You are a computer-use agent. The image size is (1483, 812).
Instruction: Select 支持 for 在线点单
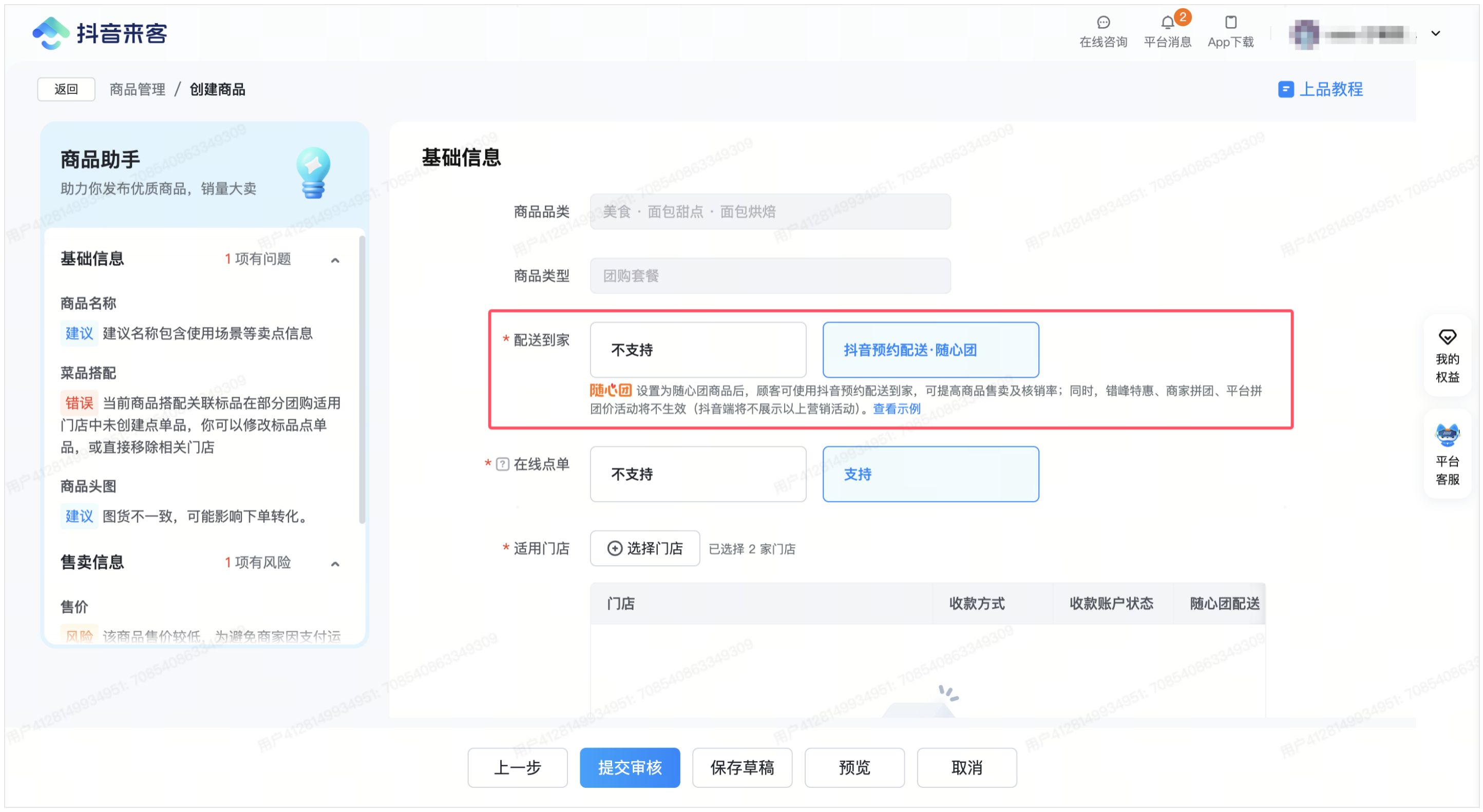(930, 474)
